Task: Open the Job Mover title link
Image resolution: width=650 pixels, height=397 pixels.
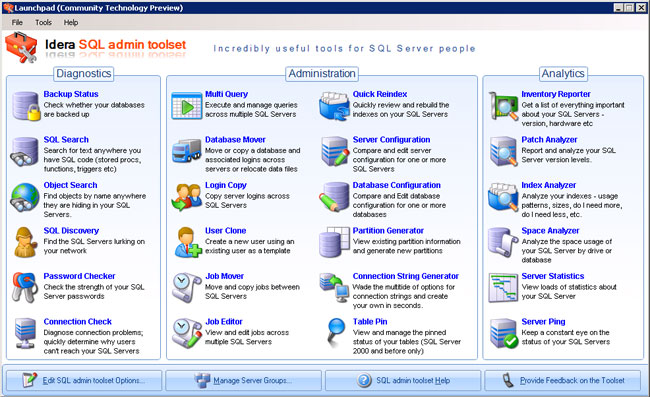Action: point(225,276)
